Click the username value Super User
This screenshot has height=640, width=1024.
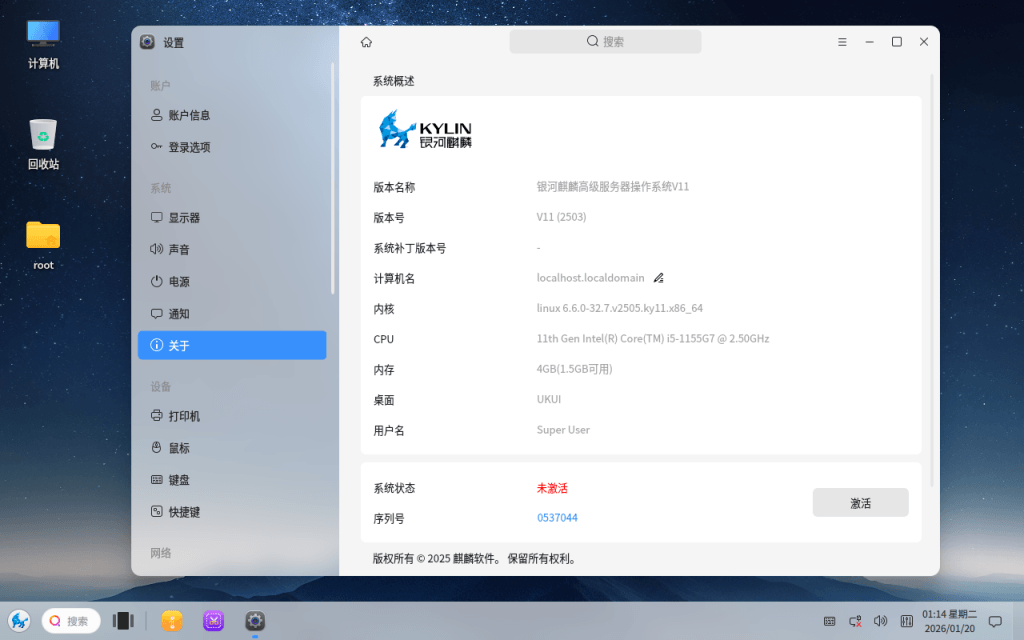click(563, 430)
